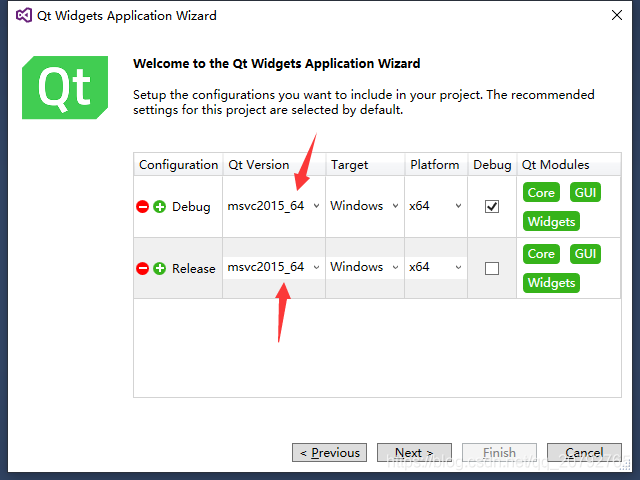The height and width of the screenshot is (480, 640).
Task: Click the Debug column header
Action: 492,164
